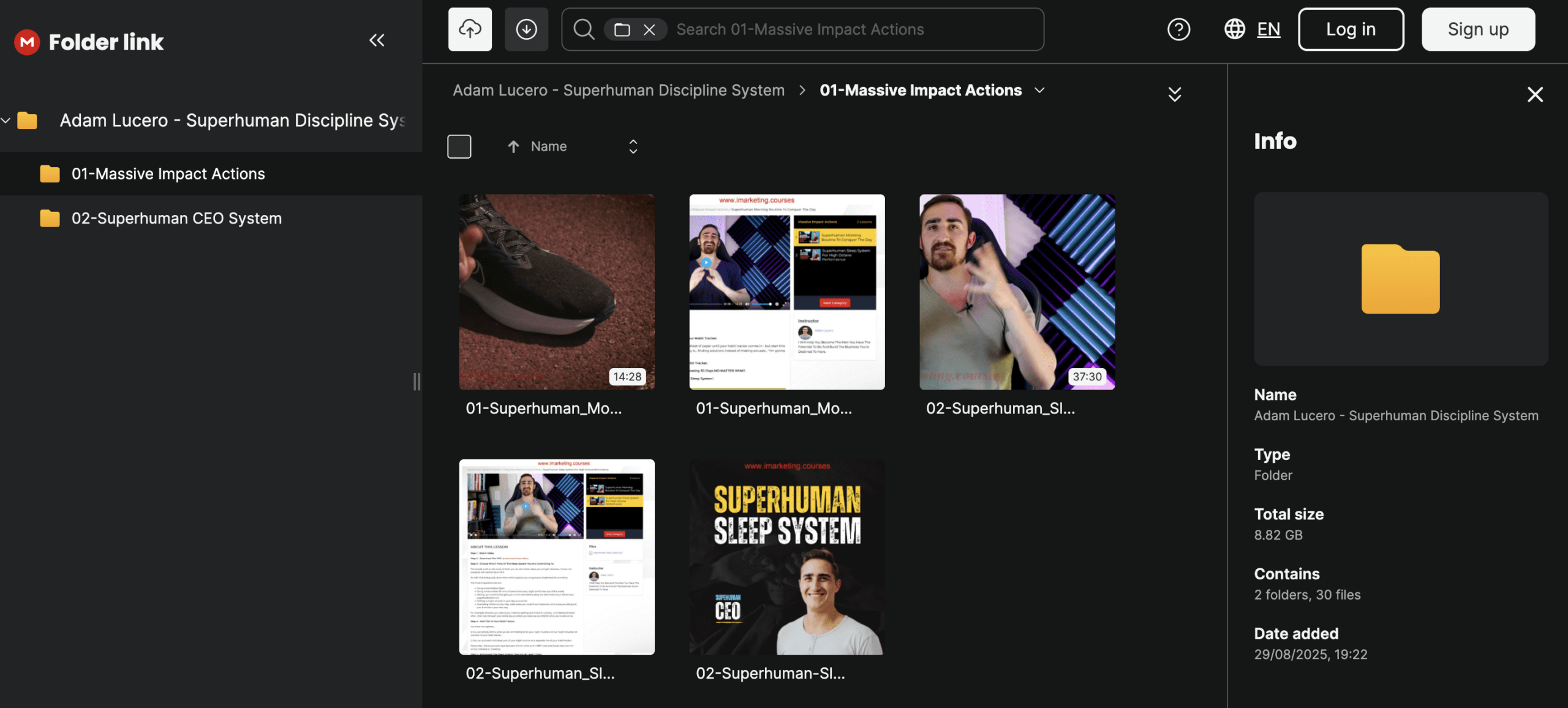The height and width of the screenshot is (708, 1568).
Task: Toggle the select all checkbox
Action: (x=459, y=146)
